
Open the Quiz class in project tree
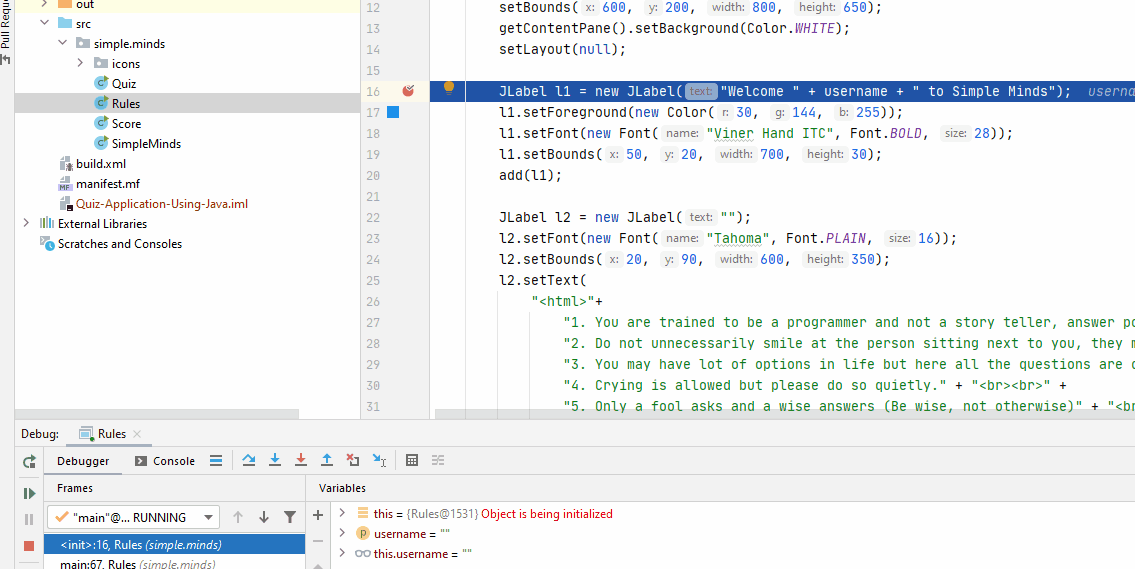[x=124, y=83]
